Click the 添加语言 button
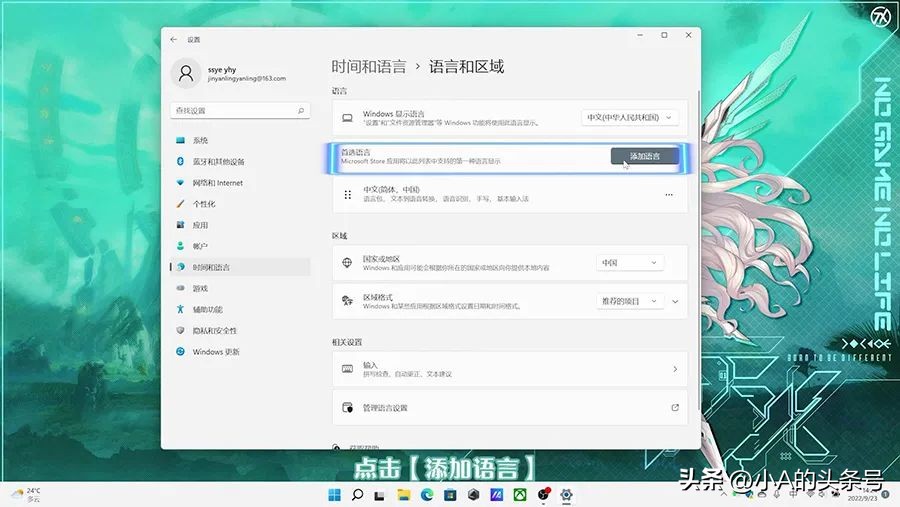The height and width of the screenshot is (507, 900). [645, 156]
